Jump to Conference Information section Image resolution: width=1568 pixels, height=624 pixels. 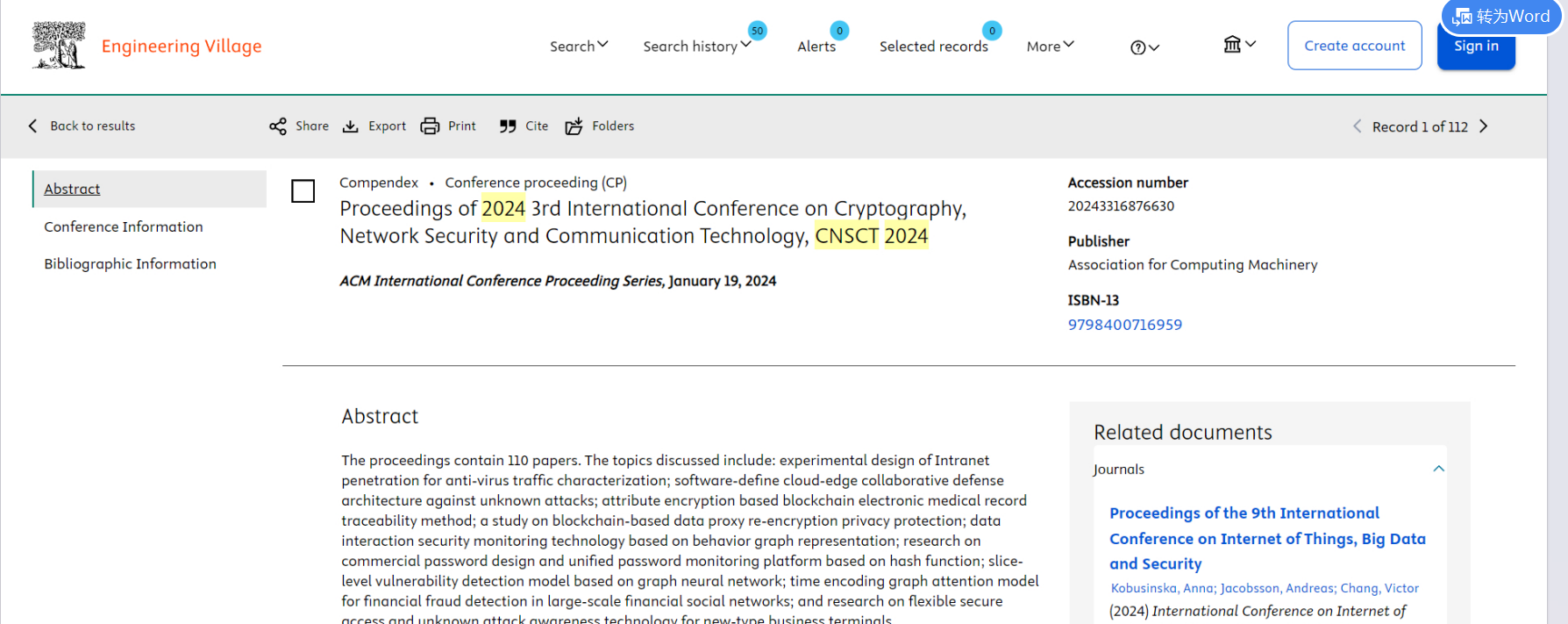click(x=124, y=226)
